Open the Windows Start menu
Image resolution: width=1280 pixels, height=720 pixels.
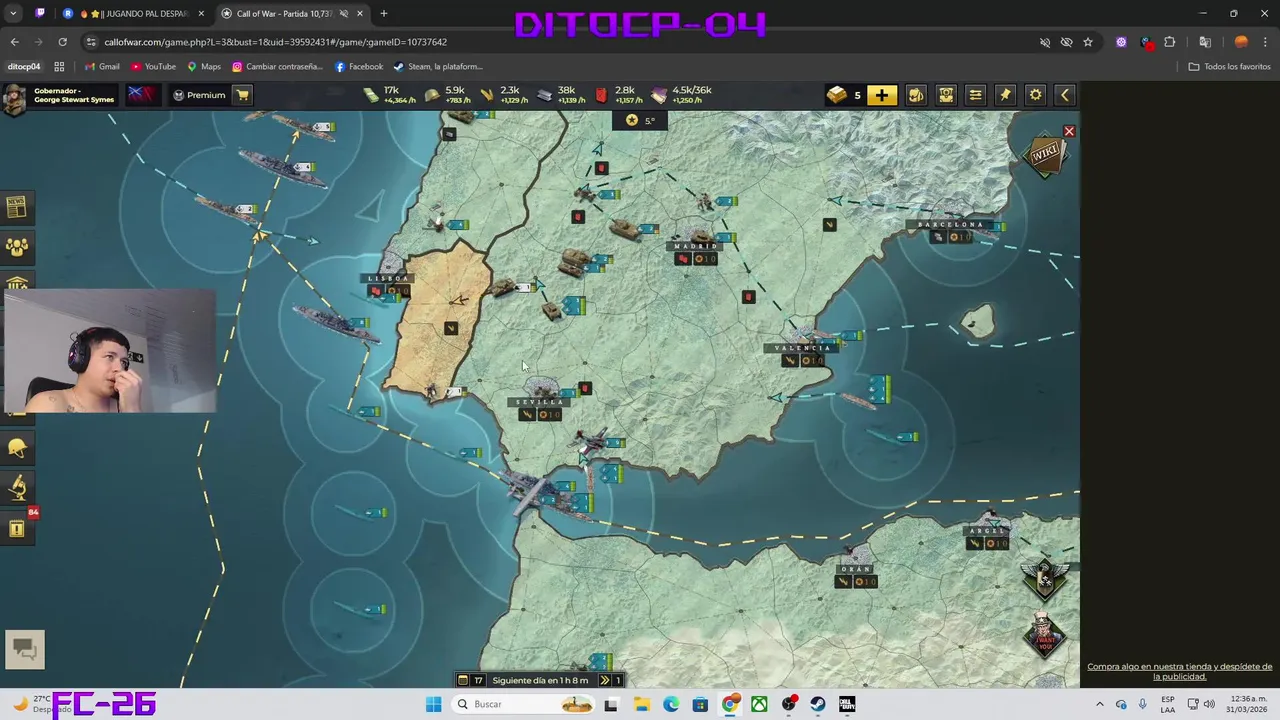[433, 704]
